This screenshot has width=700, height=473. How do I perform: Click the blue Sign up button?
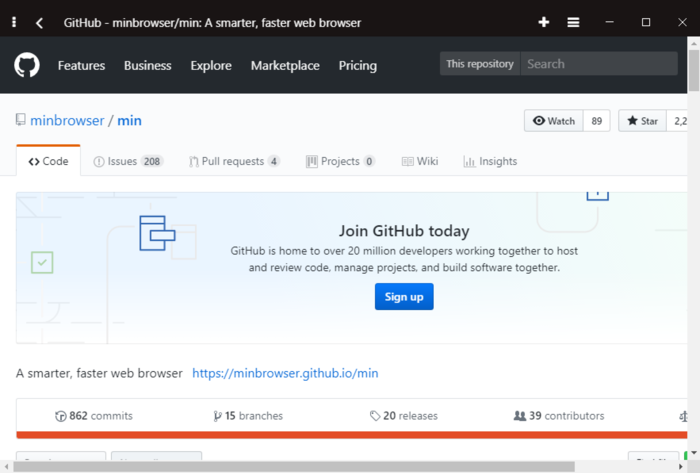(x=404, y=297)
